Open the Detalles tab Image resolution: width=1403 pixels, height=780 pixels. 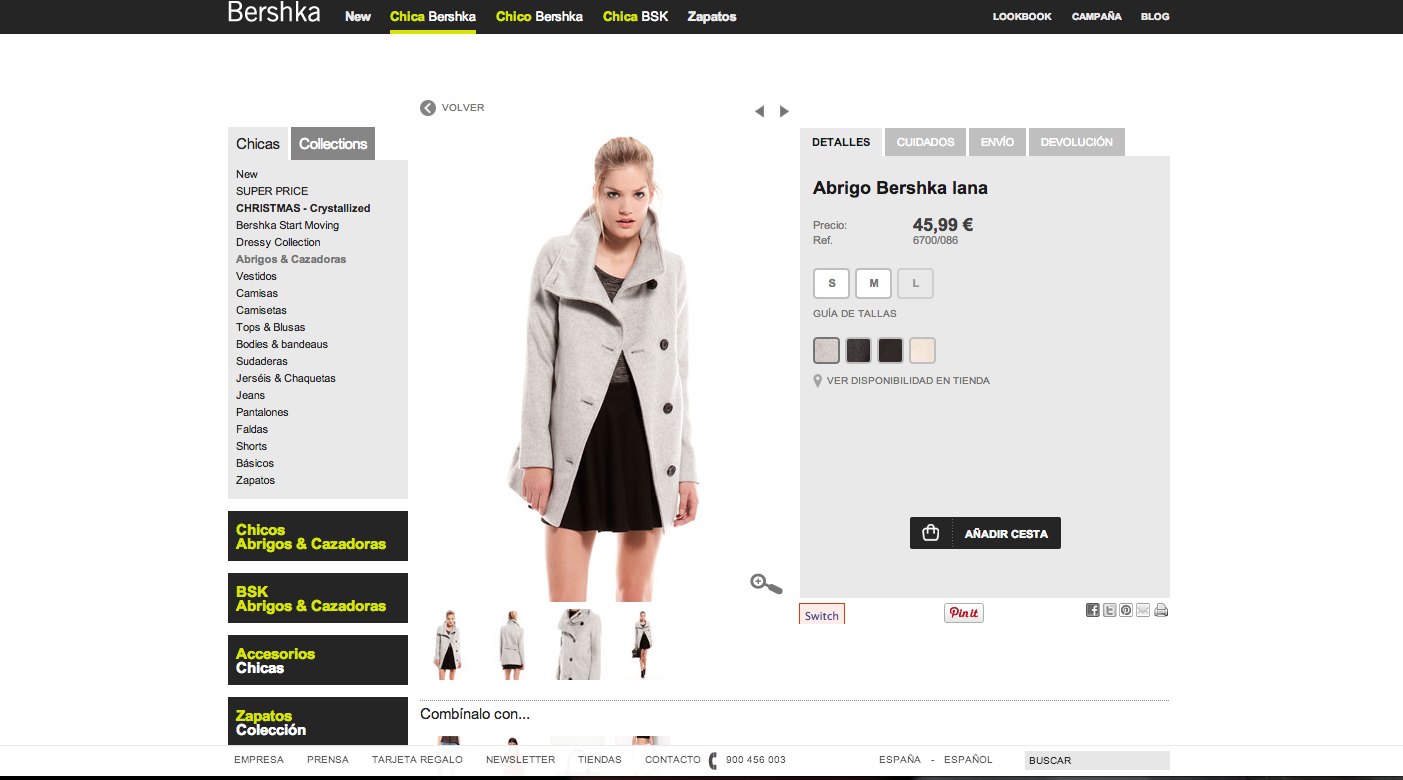[x=841, y=142]
